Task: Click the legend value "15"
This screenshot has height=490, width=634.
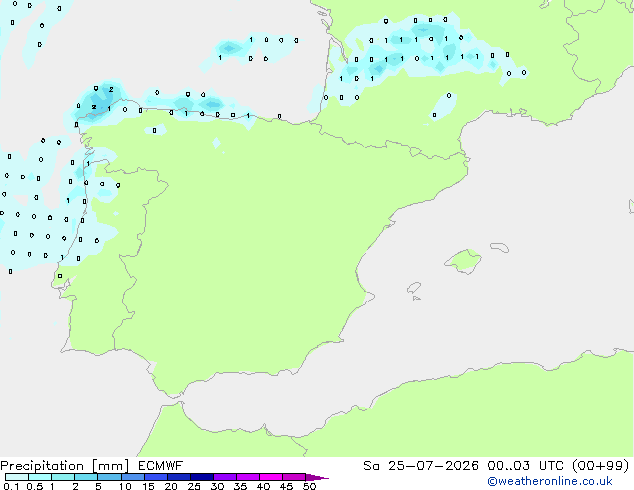Action: click(148, 486)
